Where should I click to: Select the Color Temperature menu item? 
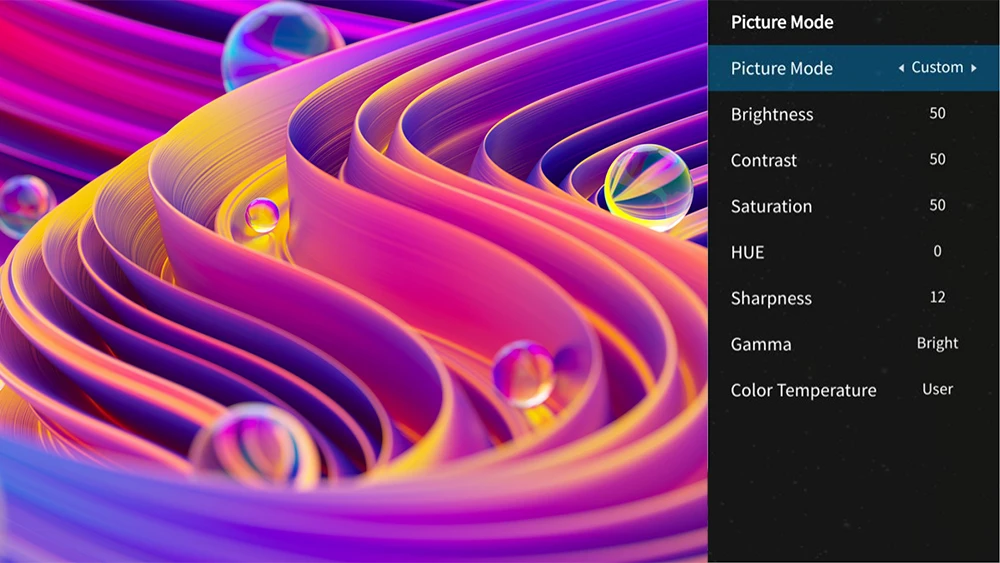(853, 390)
